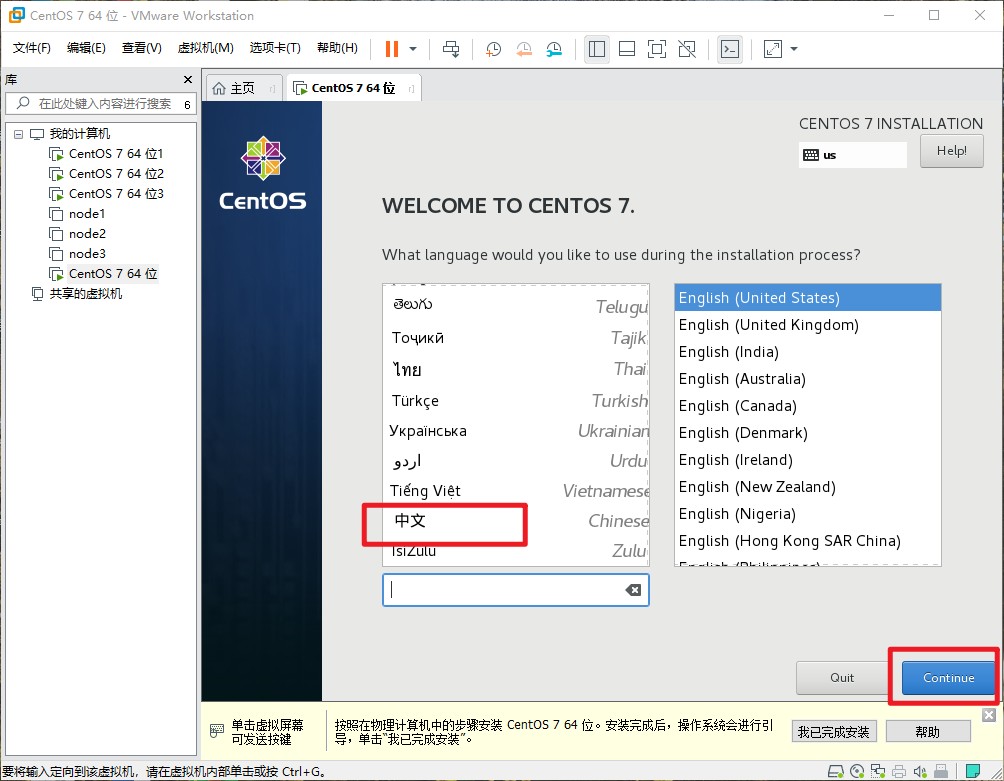Click 我已完成安装 button

[x=834, y=732]
